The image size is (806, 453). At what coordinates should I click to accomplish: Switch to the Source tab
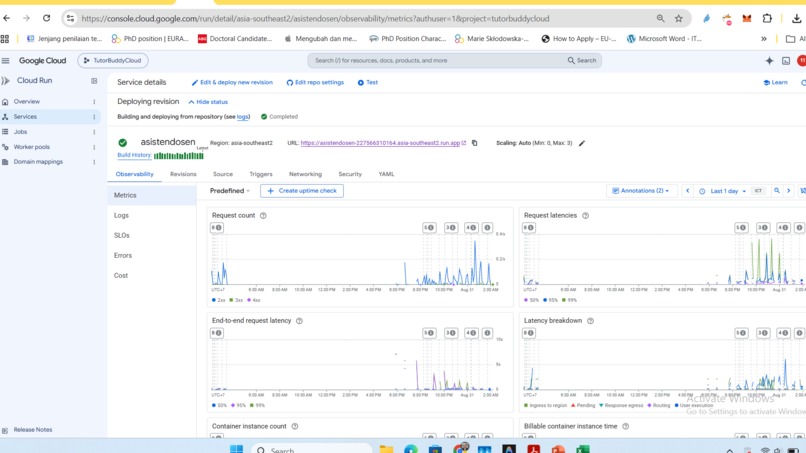[x=223, y=174]
